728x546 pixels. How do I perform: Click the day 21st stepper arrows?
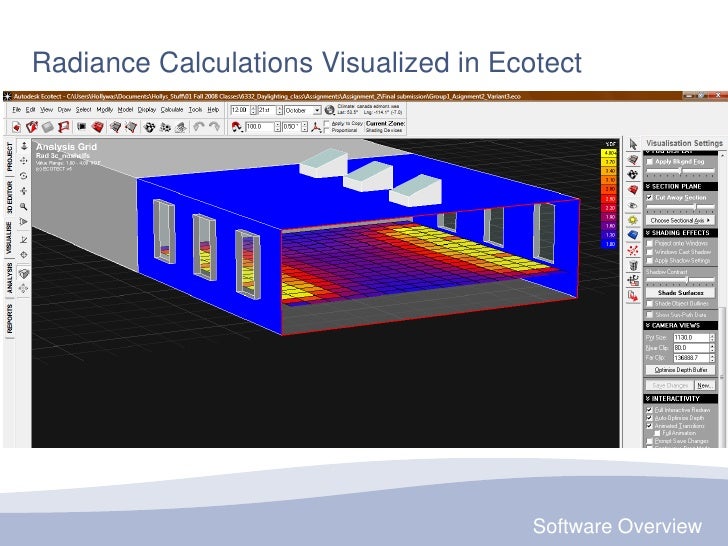point(279,110)
